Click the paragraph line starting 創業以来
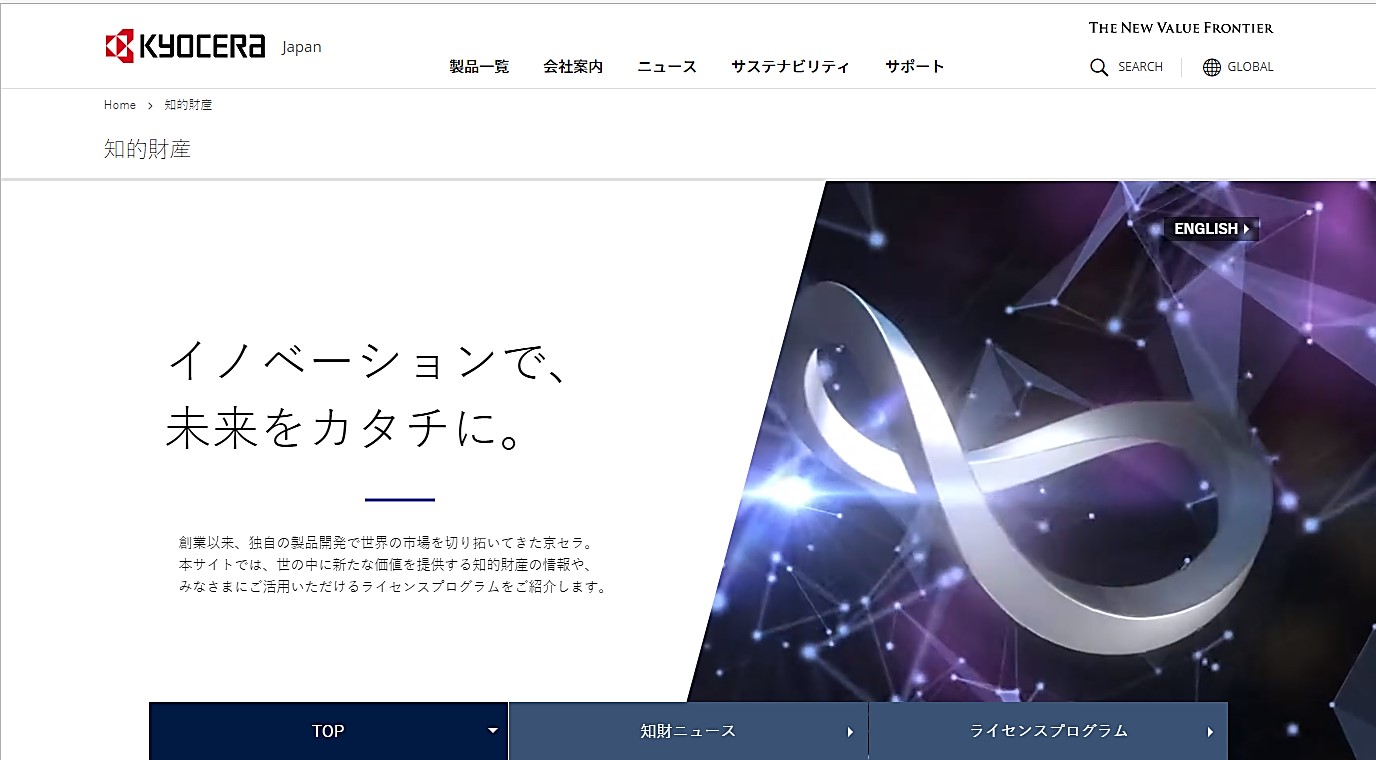 [x=387, y=543]
